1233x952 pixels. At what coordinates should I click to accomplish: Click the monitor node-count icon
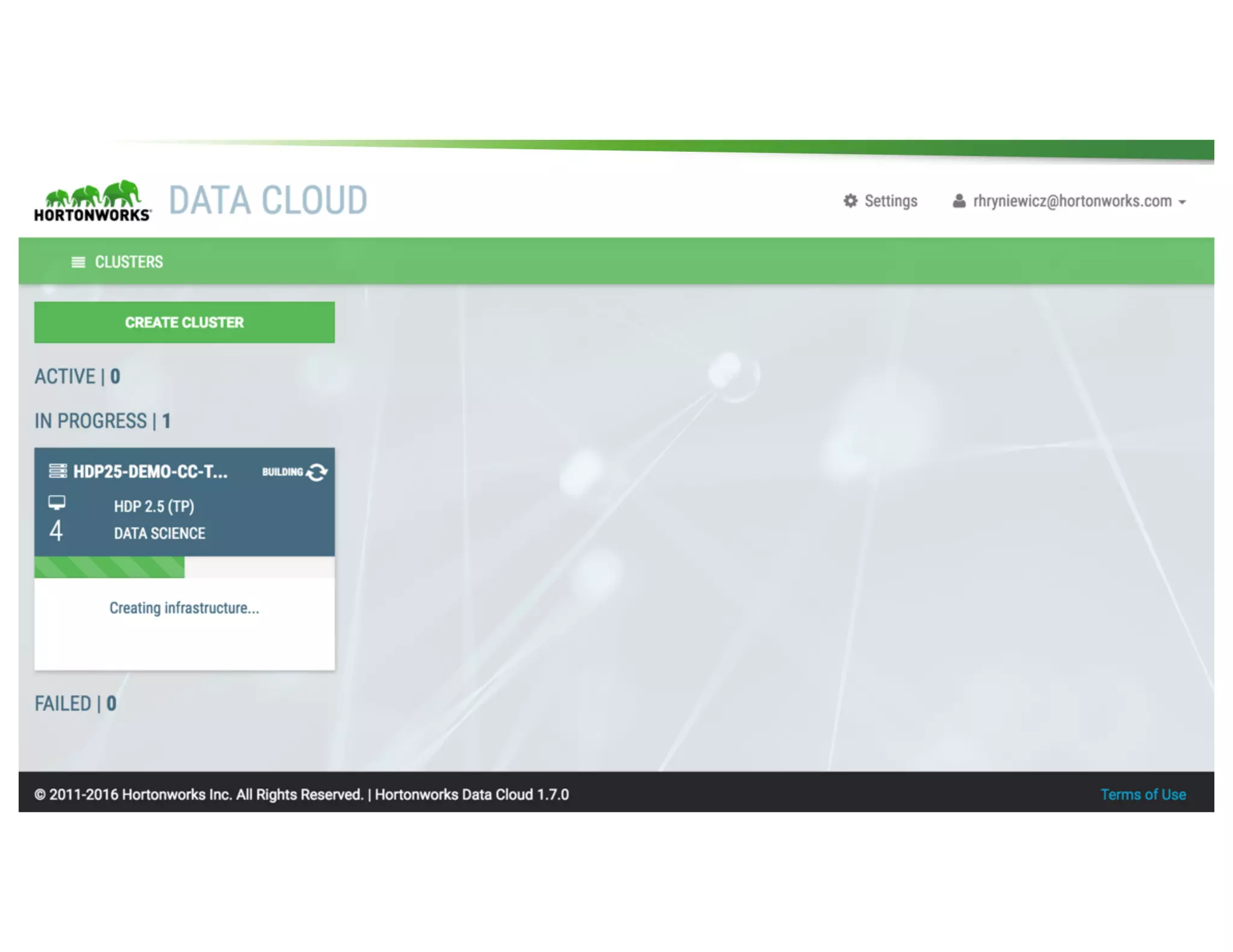57,502
